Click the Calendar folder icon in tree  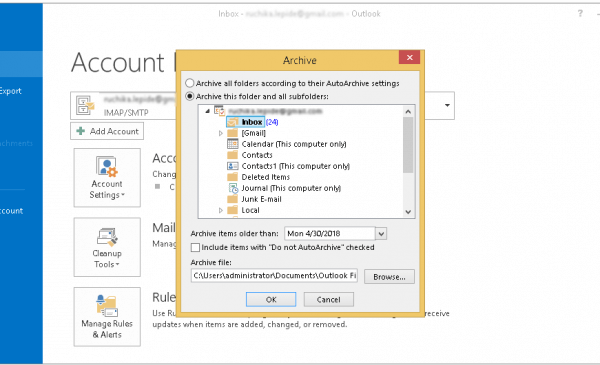233,144
